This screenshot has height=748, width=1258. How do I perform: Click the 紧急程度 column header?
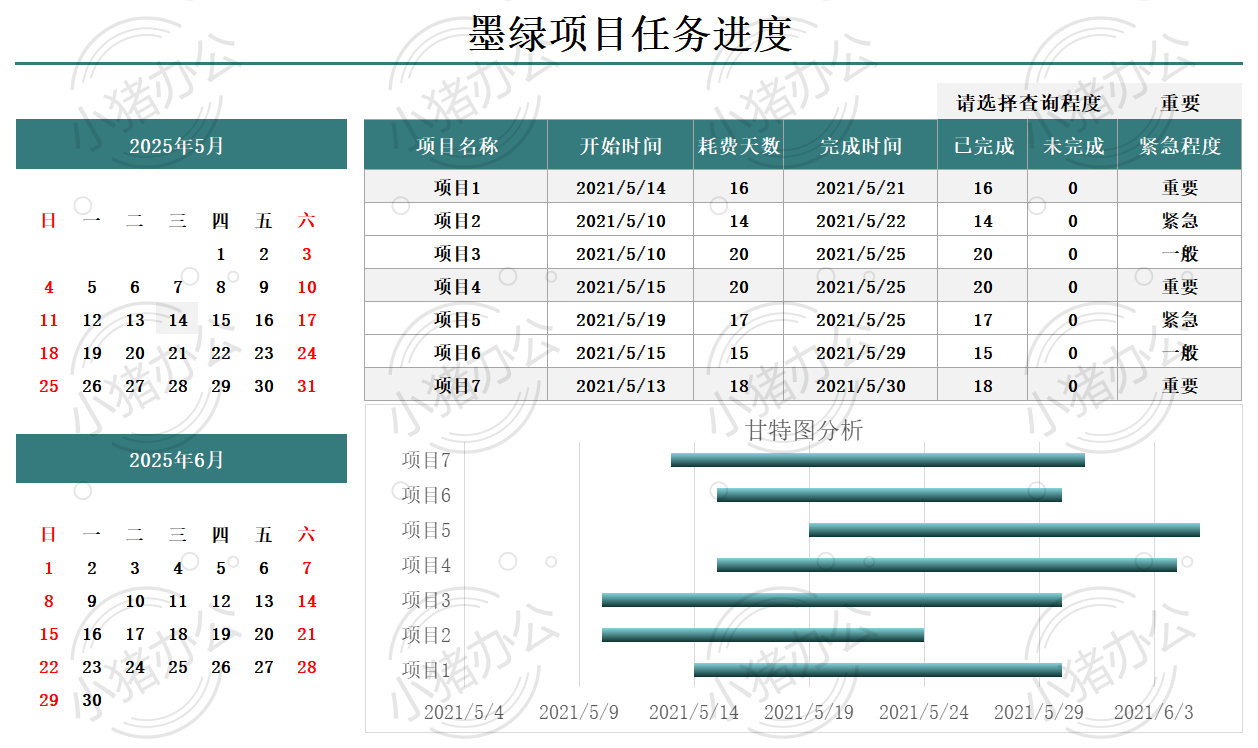click(1180, 146)
